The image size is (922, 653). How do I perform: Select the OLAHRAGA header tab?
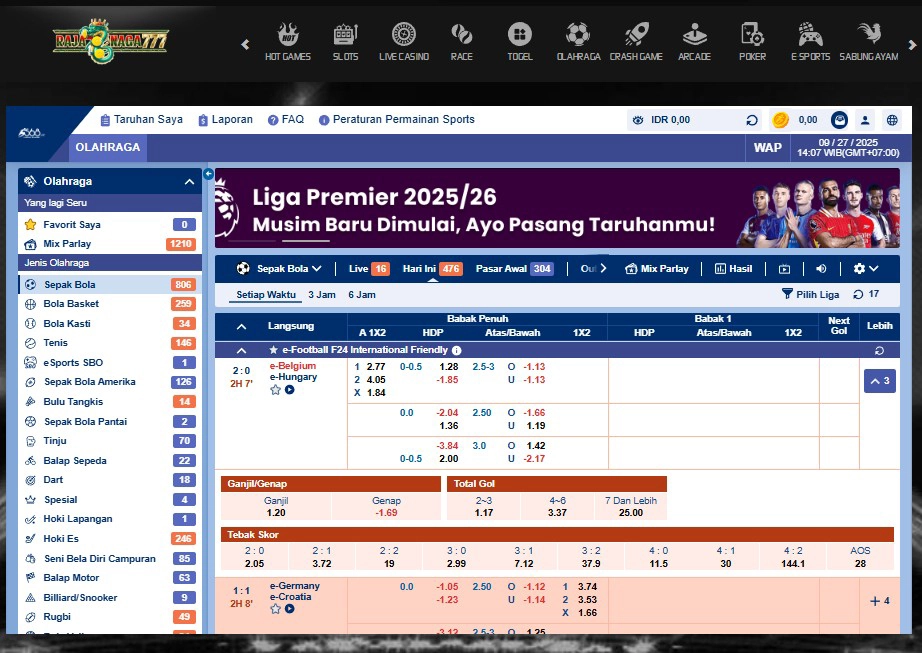pyautogui.click(x=108, y=148)
